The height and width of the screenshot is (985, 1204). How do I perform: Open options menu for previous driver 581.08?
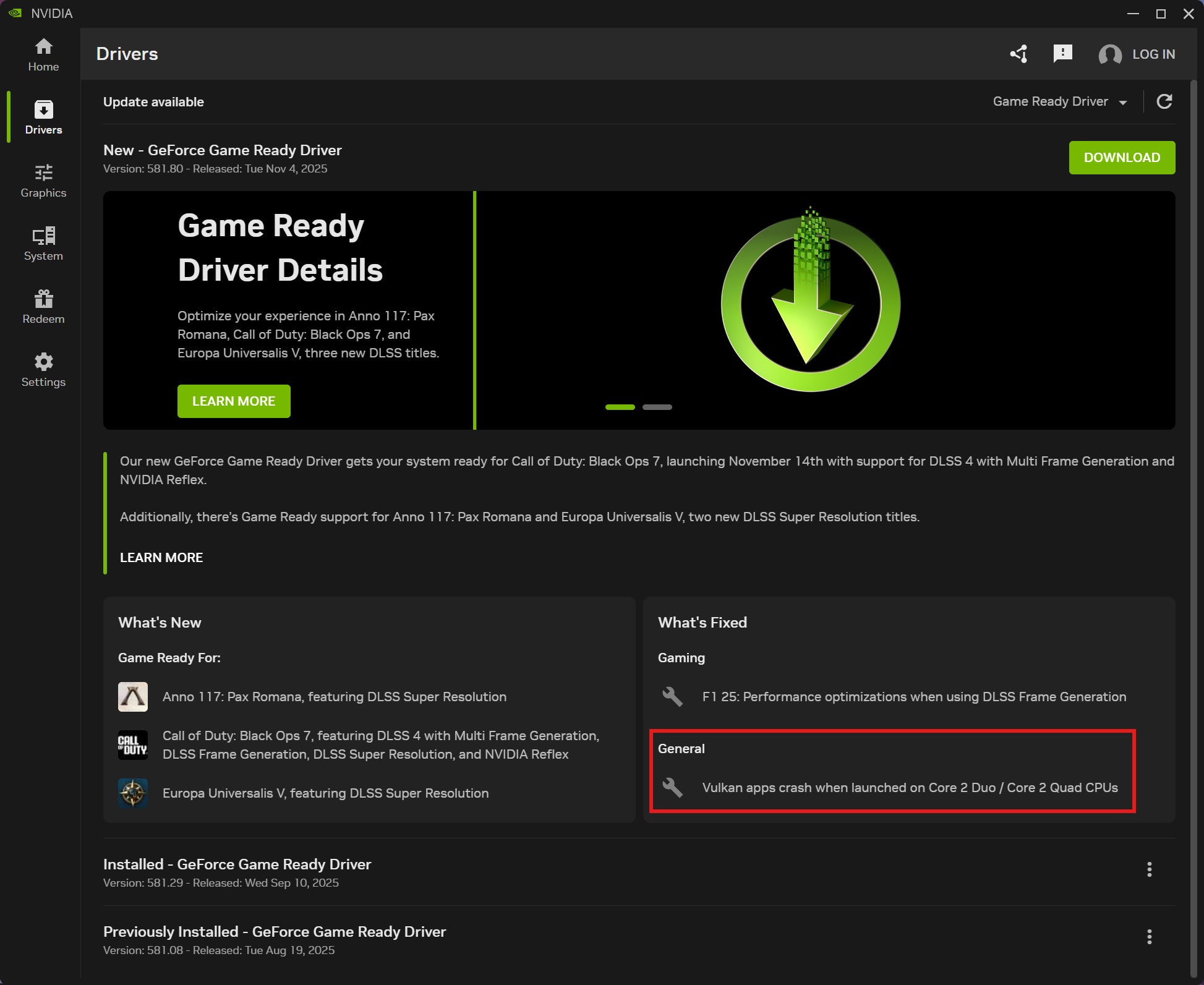[x=1149, y=937]
